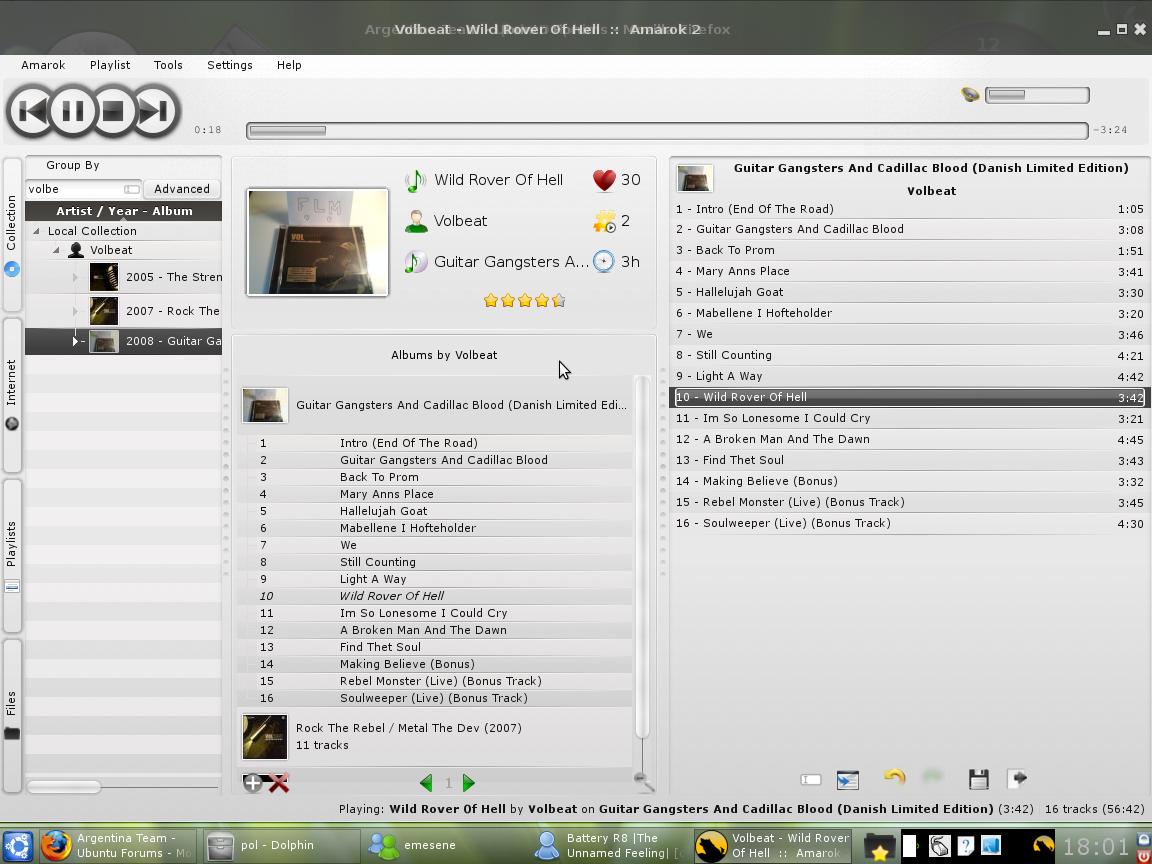Select the 2005 album cover thumbnail
This screenshot has width=1152, height=864.
pos(104,277)
